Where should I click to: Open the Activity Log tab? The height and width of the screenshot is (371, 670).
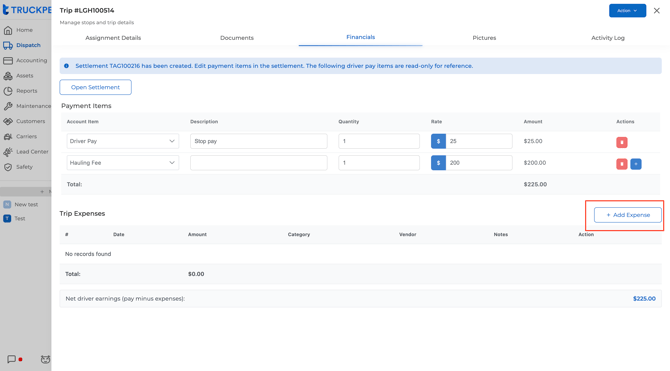click(x=608, y=38)
